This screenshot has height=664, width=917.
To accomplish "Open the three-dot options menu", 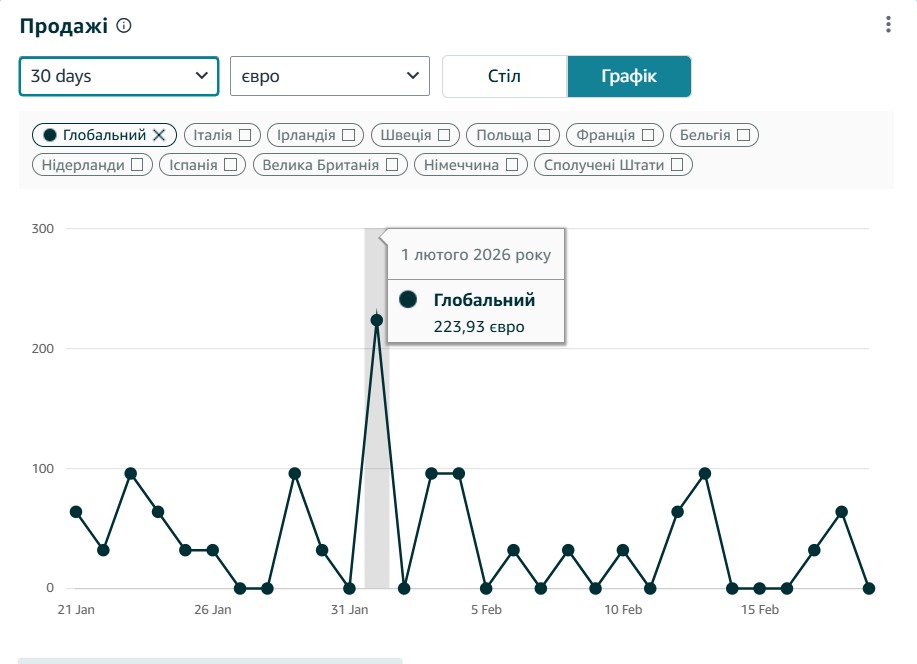I will [888, 25].
